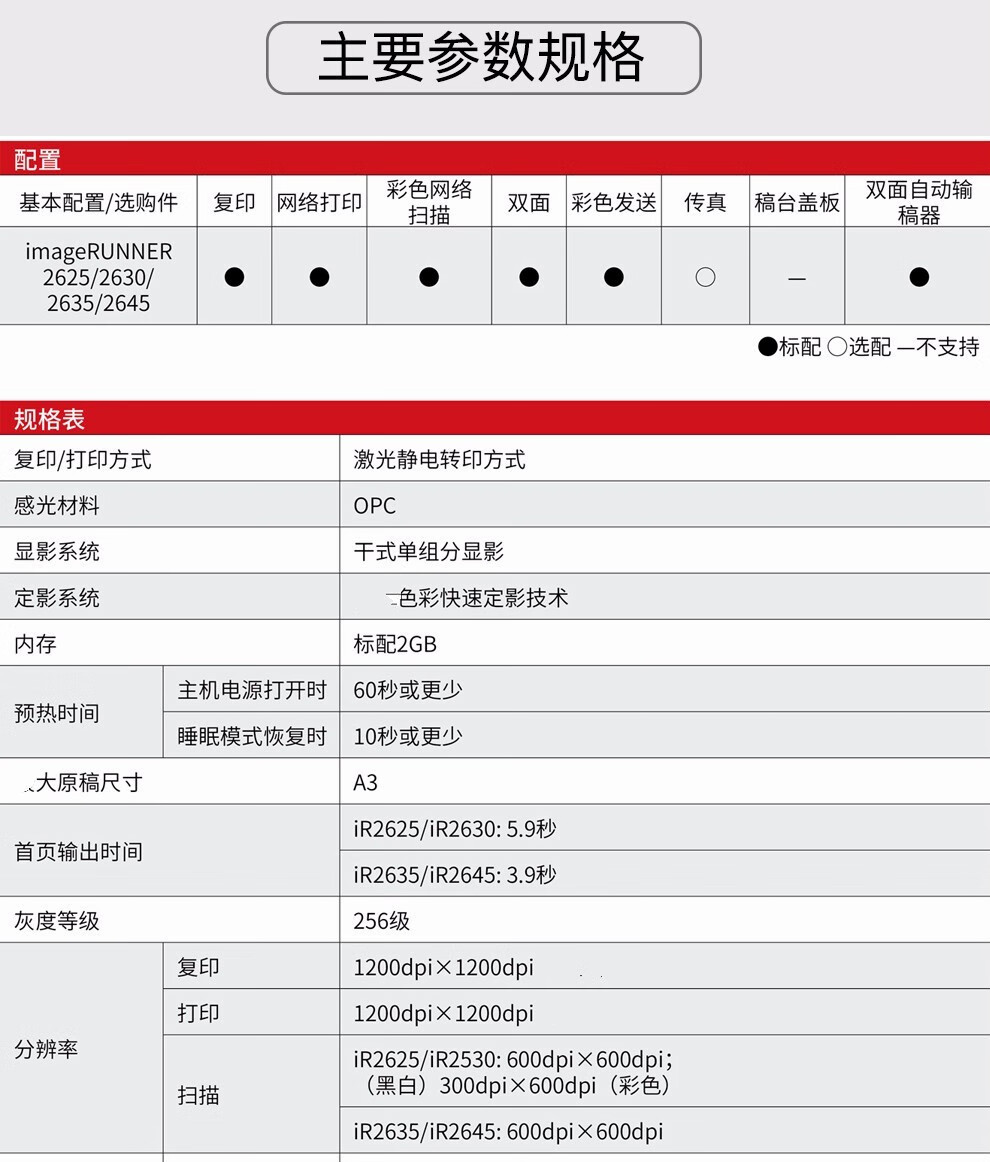The height and width of the screenshot is (1162, 990).
Task: Click the 标配2GB value
Action: 395,644
